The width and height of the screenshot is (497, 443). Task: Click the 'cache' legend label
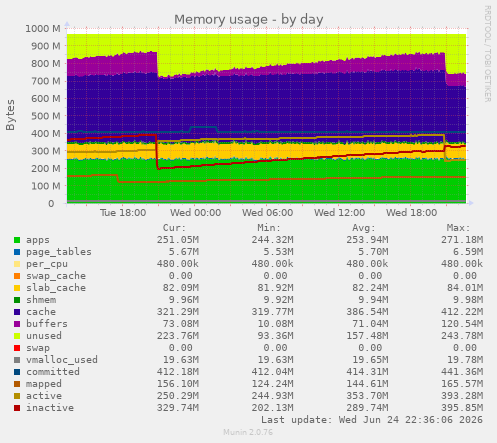coord(41,312)
